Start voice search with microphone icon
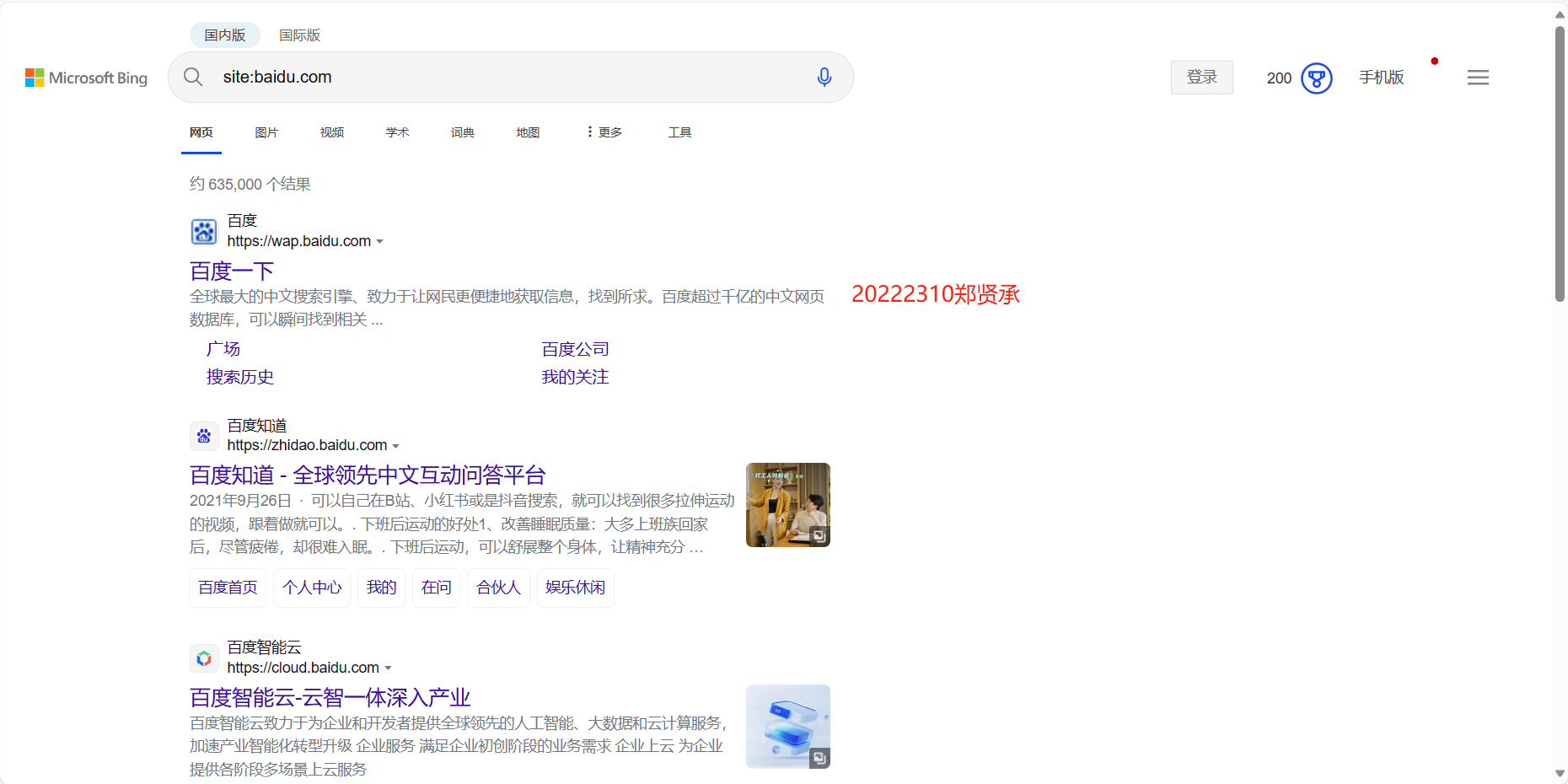 824,77
